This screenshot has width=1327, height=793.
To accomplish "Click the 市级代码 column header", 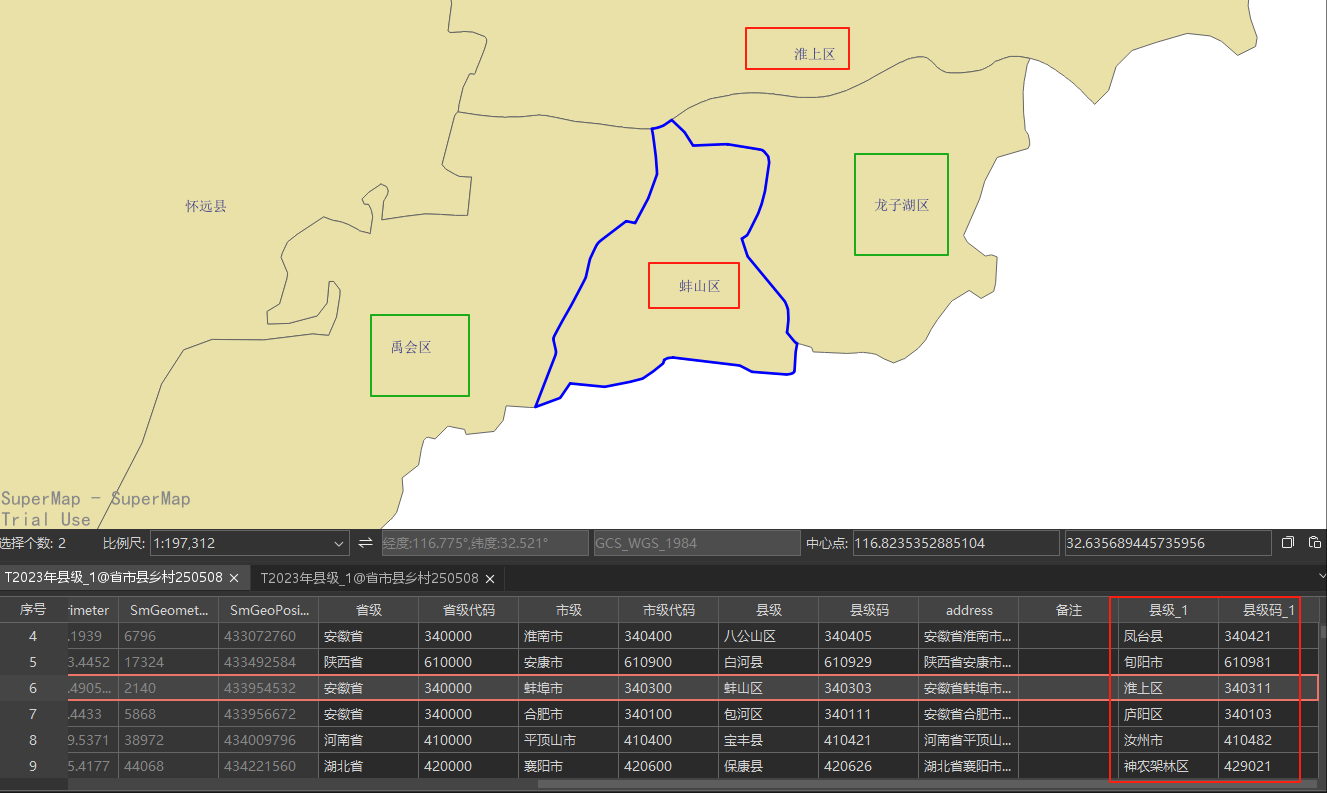I will 668,610.
